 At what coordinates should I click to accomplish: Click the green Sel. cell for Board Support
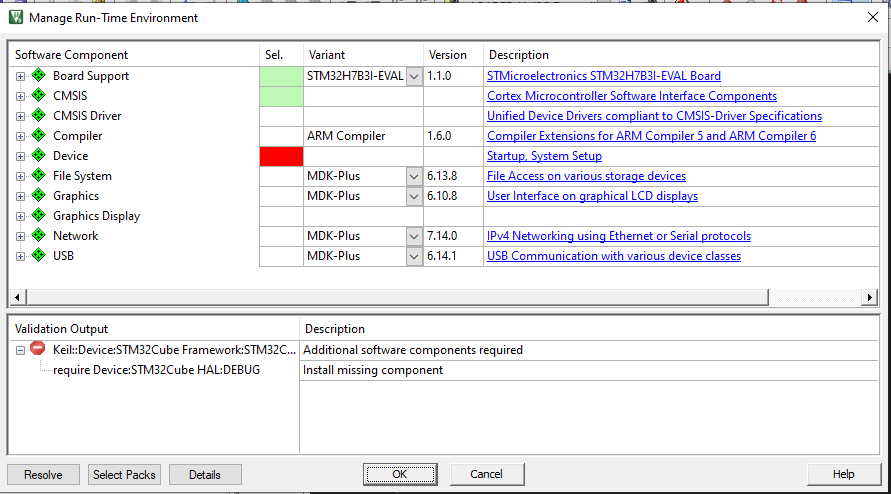pyautogui.click(x=281, y=76)
